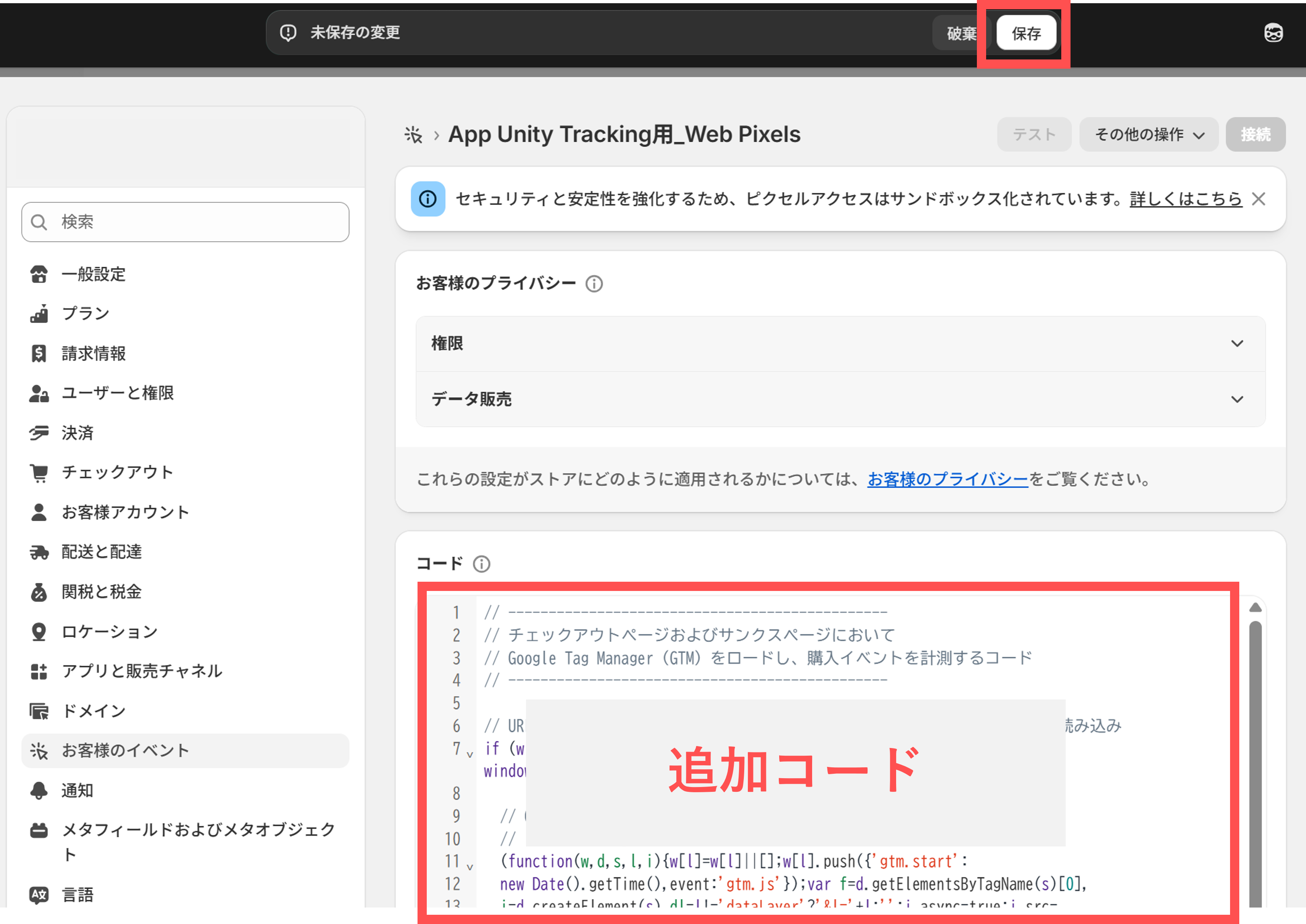Click the アプリと販売チャネル grid icon

coord(39,671)
